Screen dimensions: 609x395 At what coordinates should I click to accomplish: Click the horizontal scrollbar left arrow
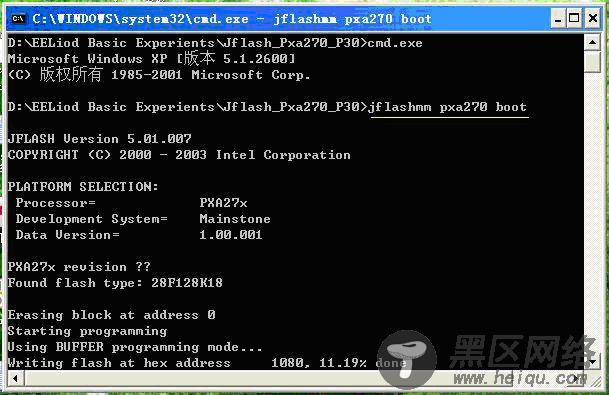[x=15, y=378]
